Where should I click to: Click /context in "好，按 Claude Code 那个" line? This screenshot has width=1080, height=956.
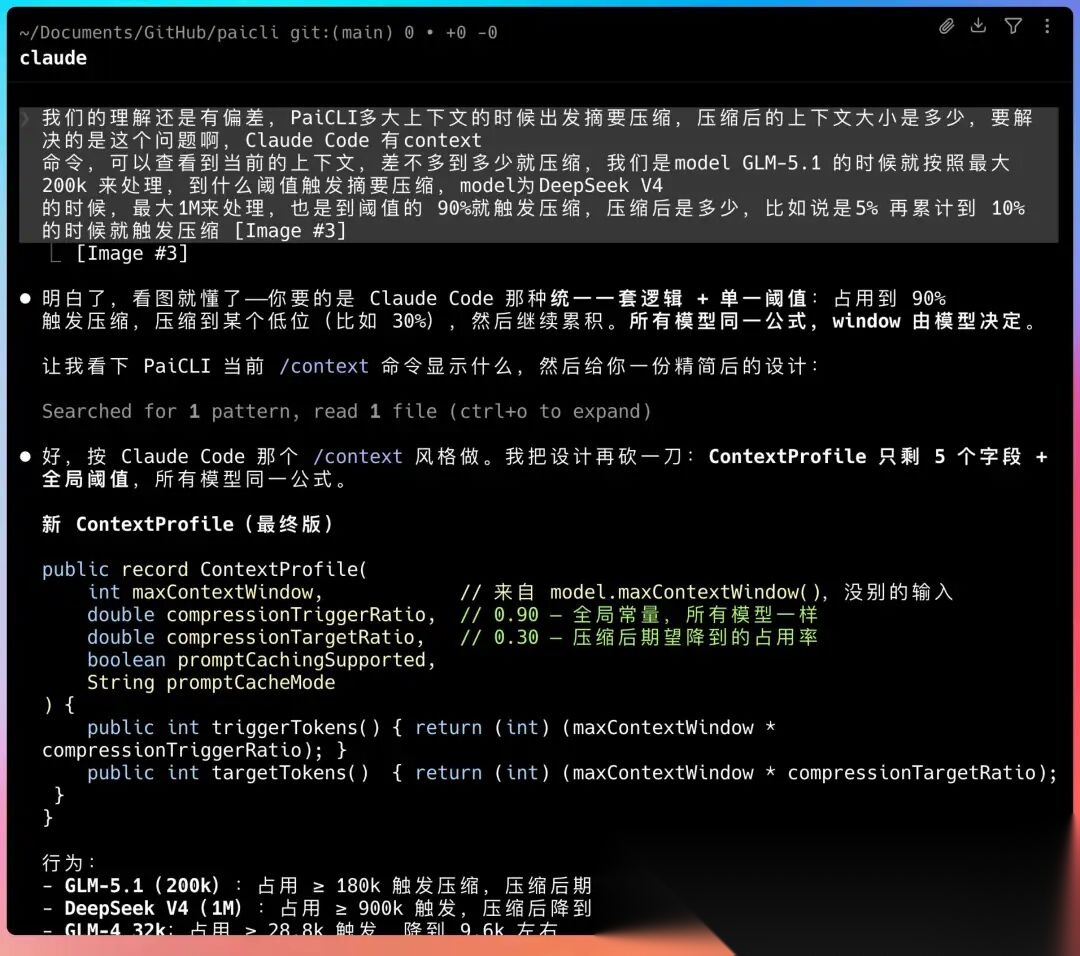click(x=358, y=457)
